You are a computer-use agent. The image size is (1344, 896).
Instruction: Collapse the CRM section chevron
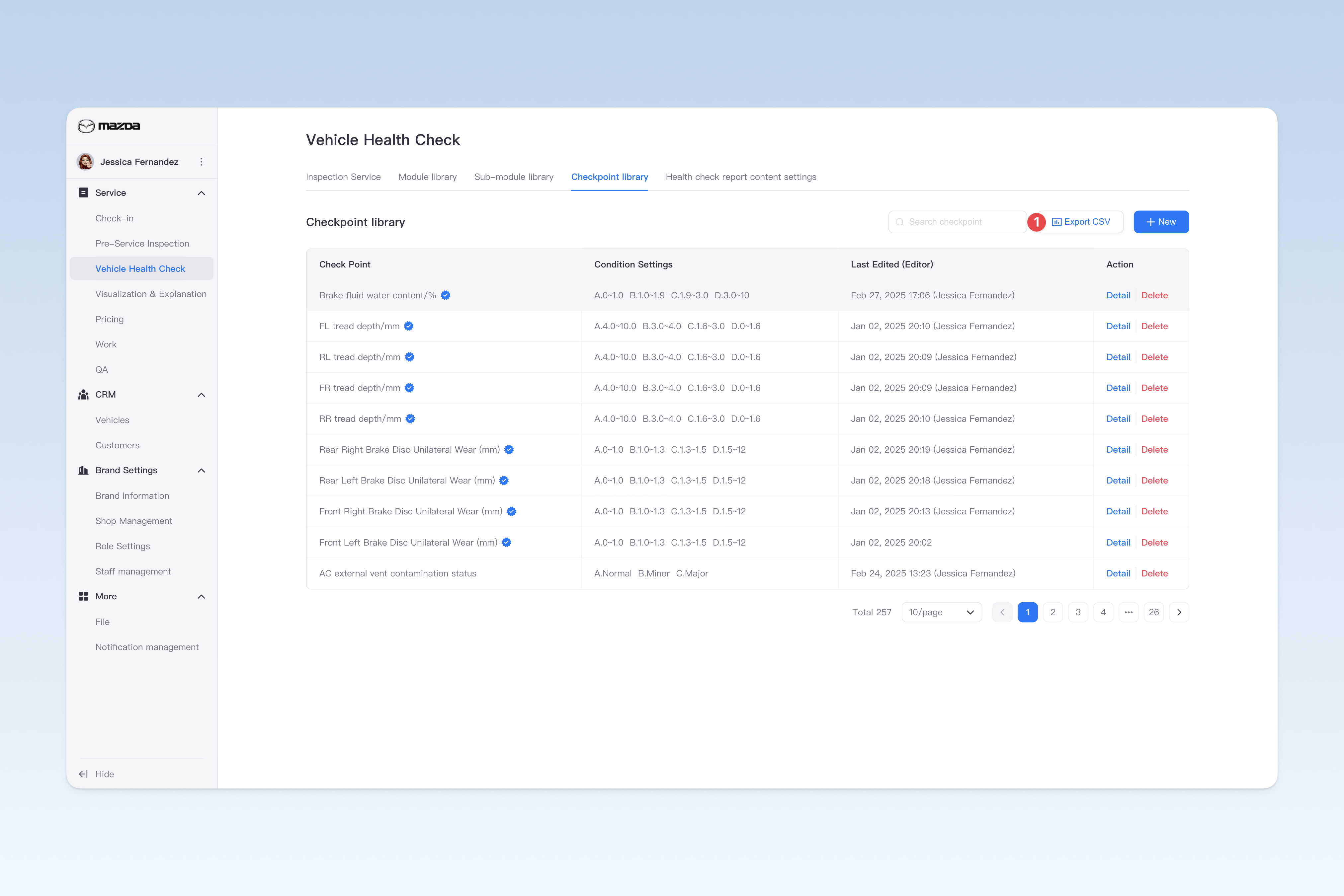pyautogui.click(x=201, y=395)
